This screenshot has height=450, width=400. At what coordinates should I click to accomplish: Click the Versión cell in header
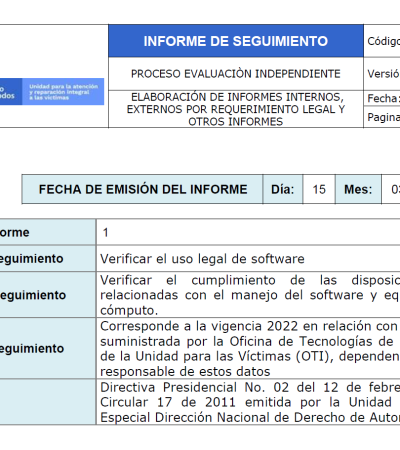tap(382, 74)
